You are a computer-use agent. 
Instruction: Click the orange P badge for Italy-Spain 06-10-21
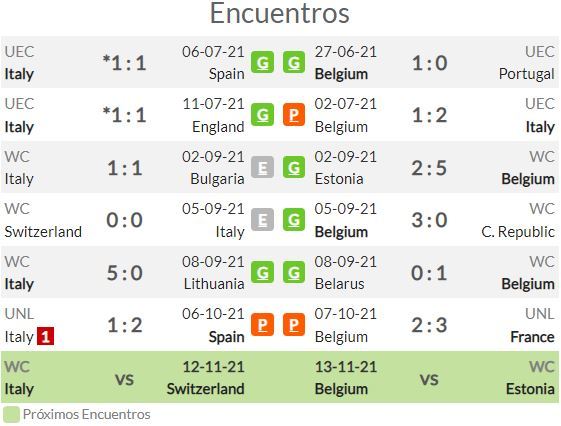tap(262, 324)
